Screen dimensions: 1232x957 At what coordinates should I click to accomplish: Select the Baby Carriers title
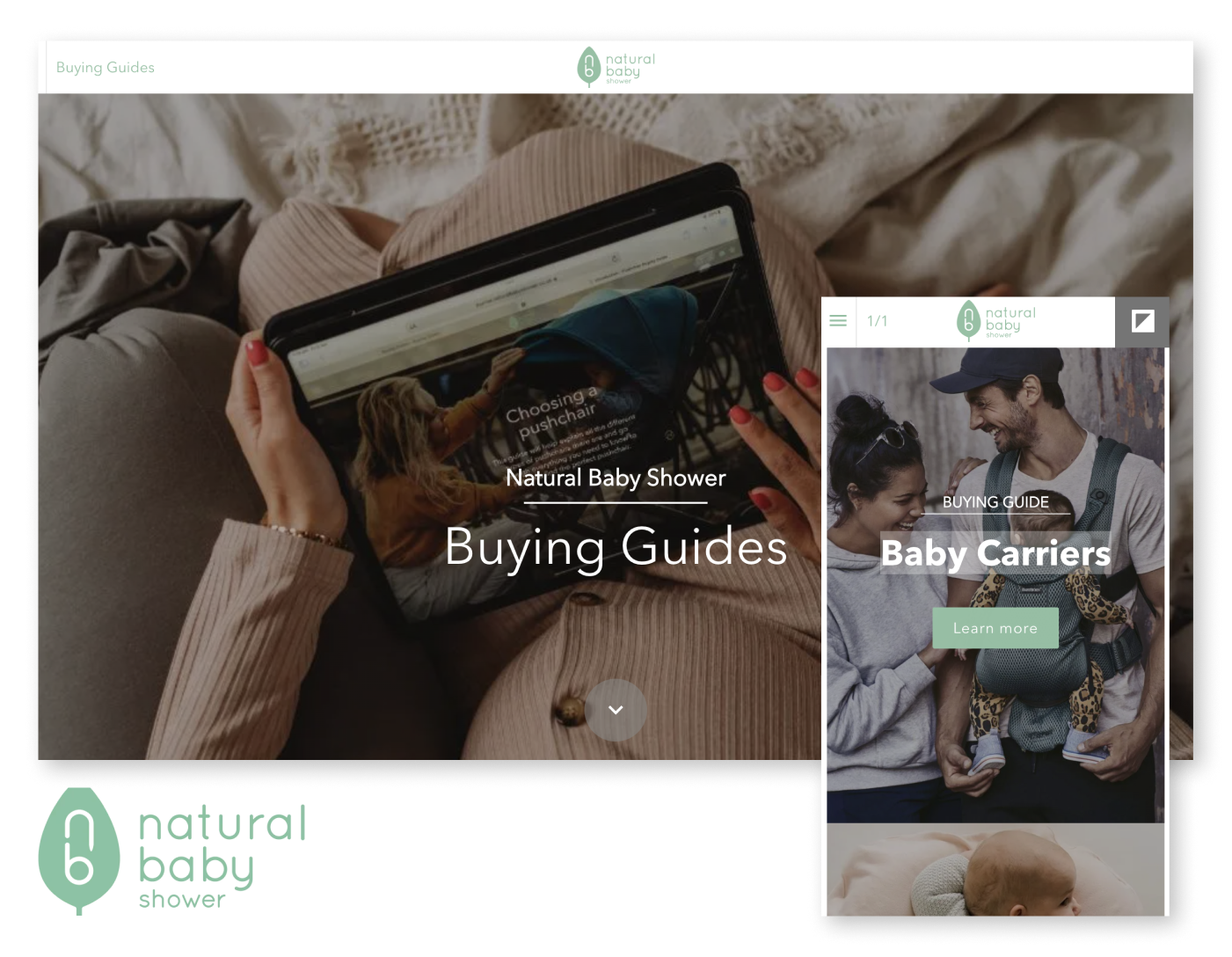coord(995,553)
